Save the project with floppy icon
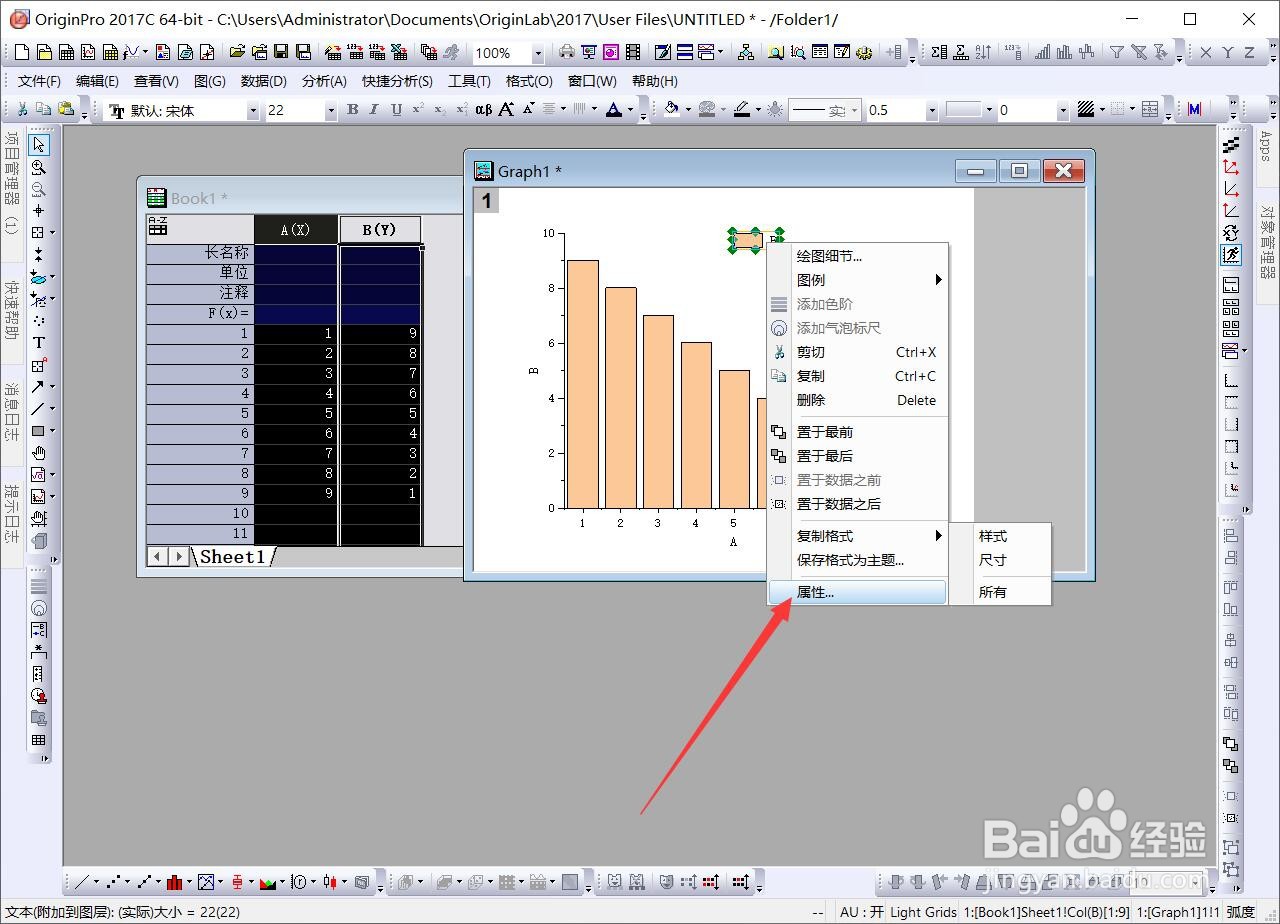Image resolution: width=1280 pixels, height=924 pixels. (x=281, y=53)
